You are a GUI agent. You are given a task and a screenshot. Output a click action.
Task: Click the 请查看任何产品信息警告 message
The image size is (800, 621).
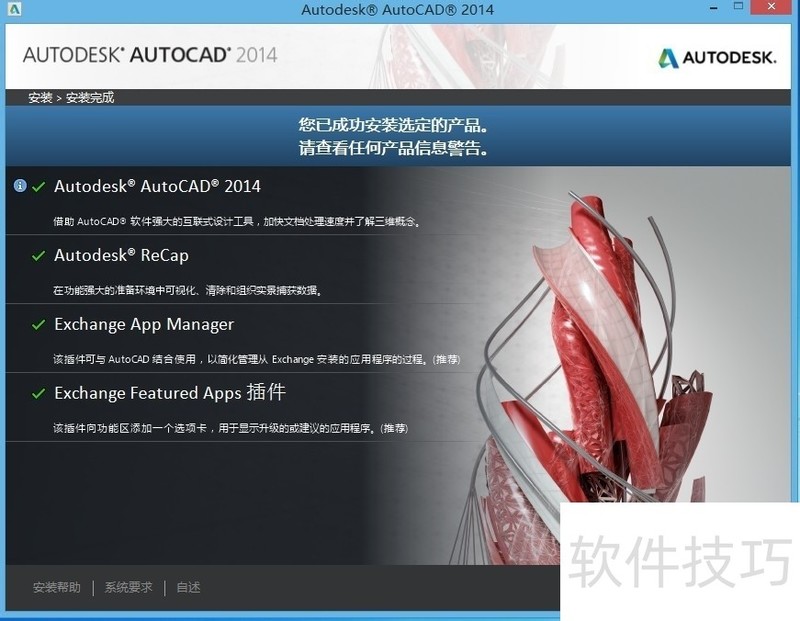point(393,148)
